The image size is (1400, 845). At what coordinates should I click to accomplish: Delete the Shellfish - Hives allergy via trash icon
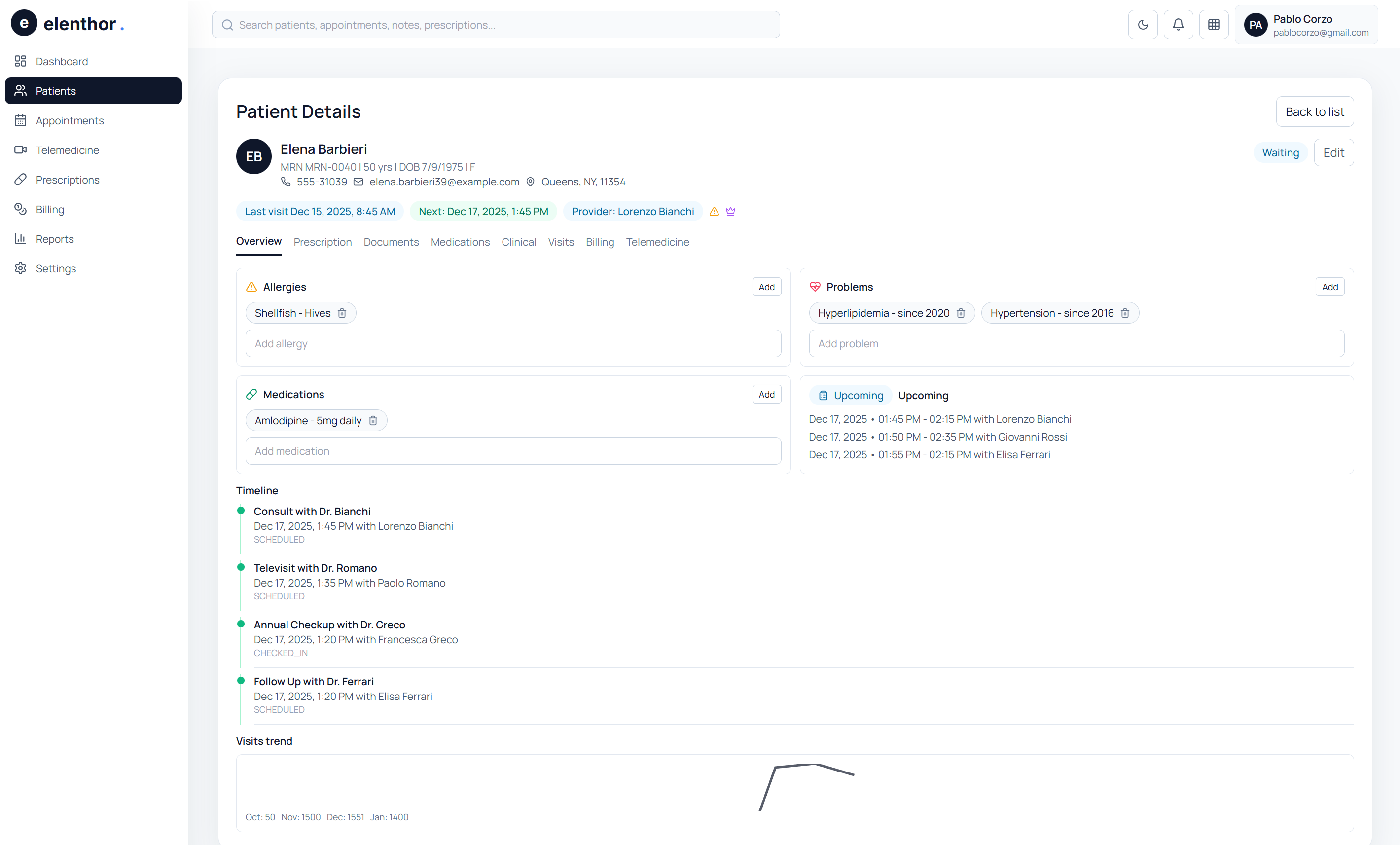342,313
